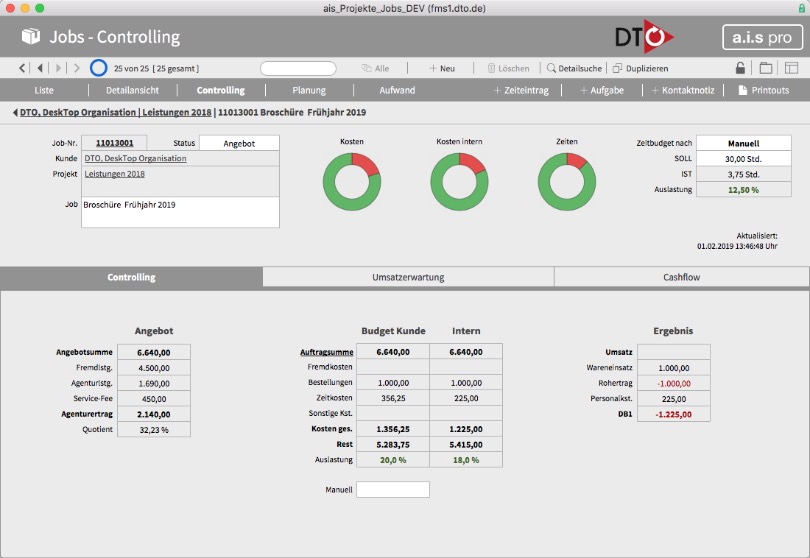
Task: Open Kunde link DTO, DeskTop Organisation
Action: click(135, 158)
